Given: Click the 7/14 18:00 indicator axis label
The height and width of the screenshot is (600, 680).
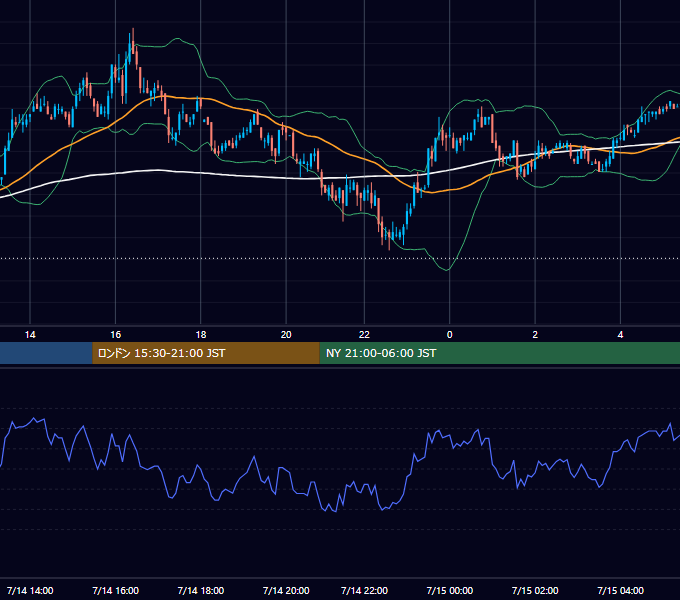Looking at the screenshot, I should pos(201,590).
